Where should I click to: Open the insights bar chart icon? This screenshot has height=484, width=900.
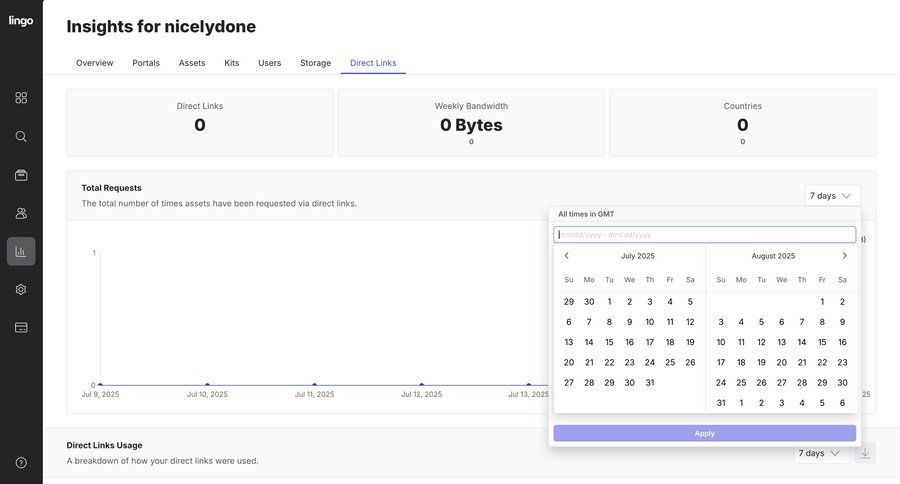(x=21, y=251)
